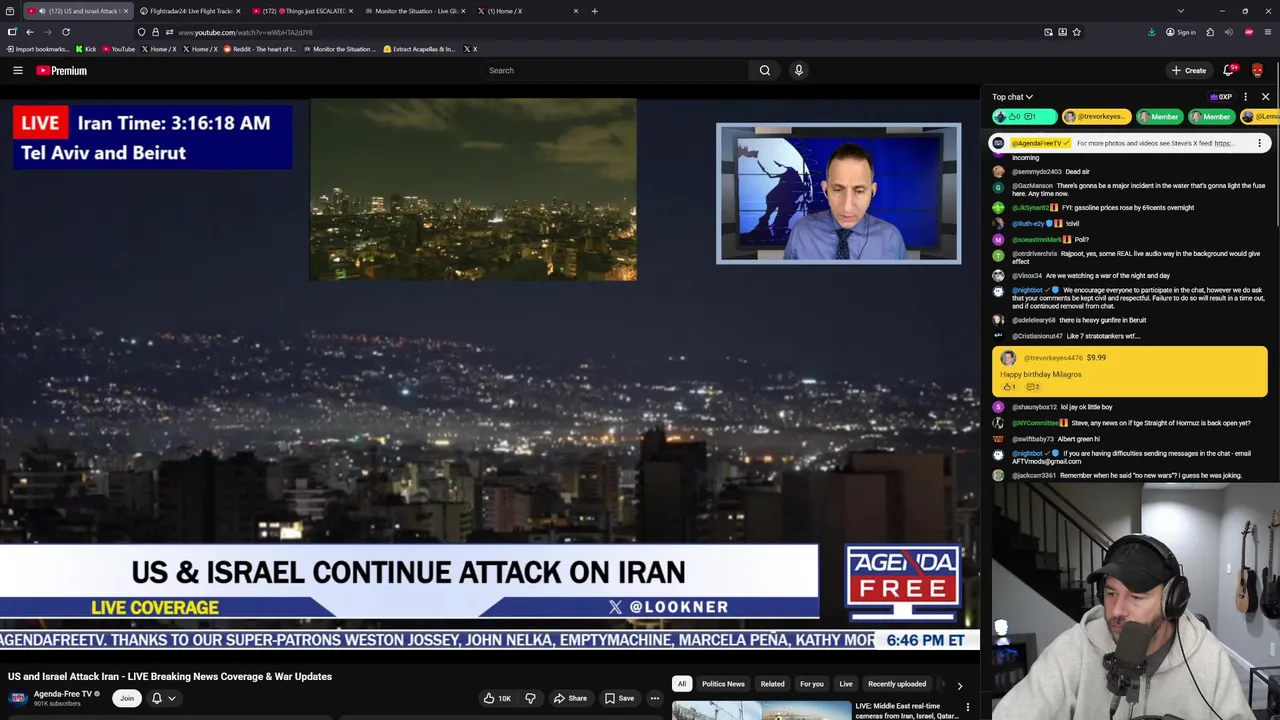Click the teal likes and replies ticker chip
This screenshot has width=1280, height=720.
coord(1024,117)
